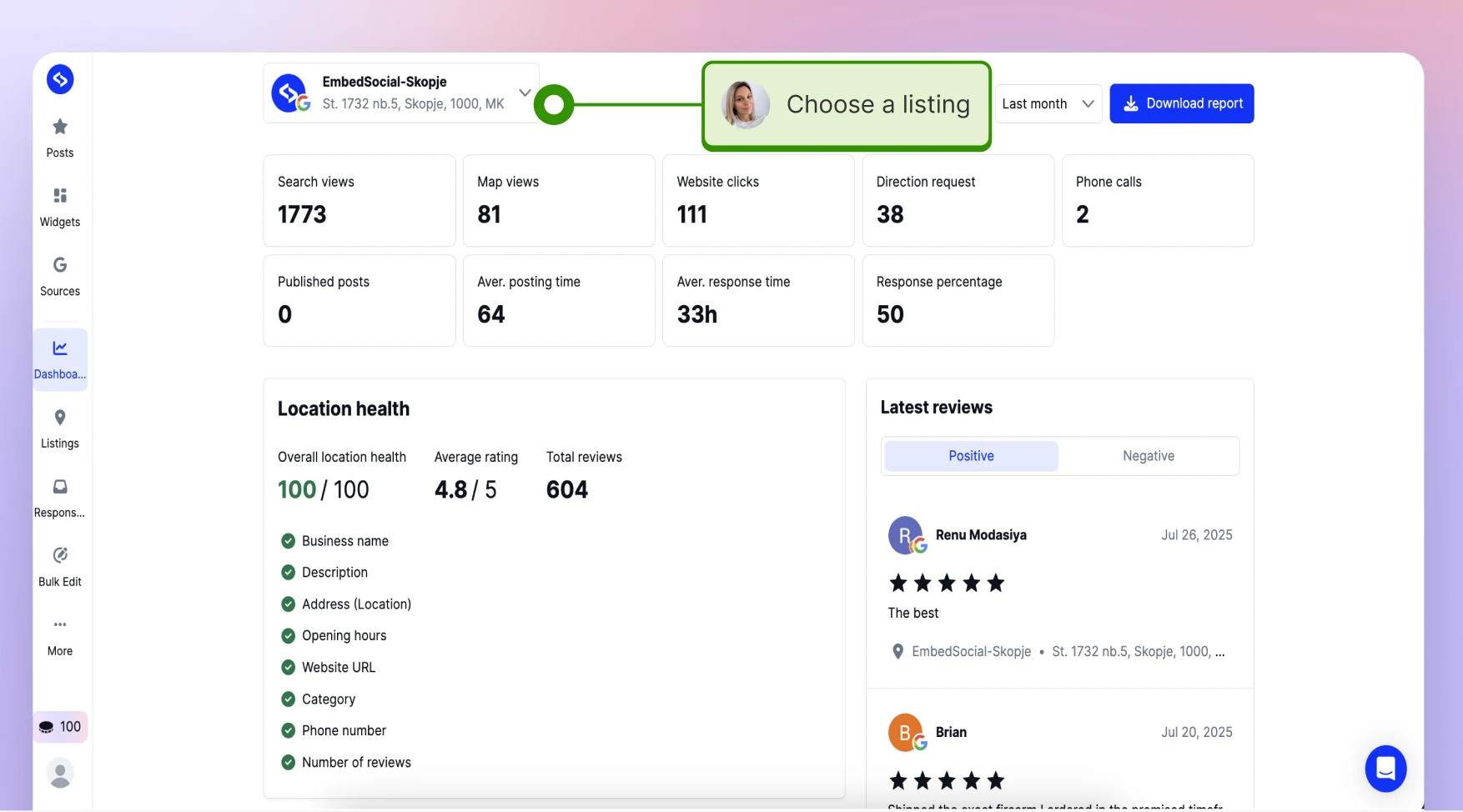Viewport: 1463px width, 812px height.
Task: Click the 100 credits badge in sidebar
Action: [60, 727]
